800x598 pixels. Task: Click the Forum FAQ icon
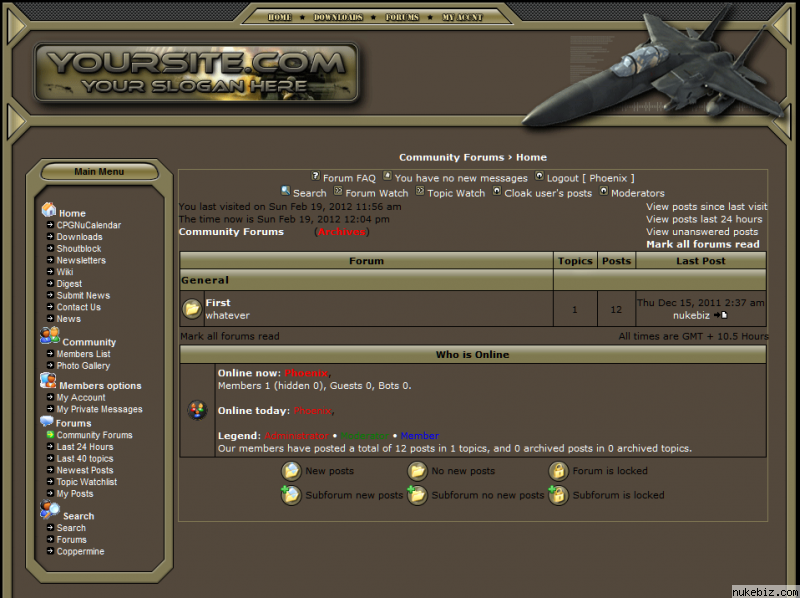(x=316, y=176)
